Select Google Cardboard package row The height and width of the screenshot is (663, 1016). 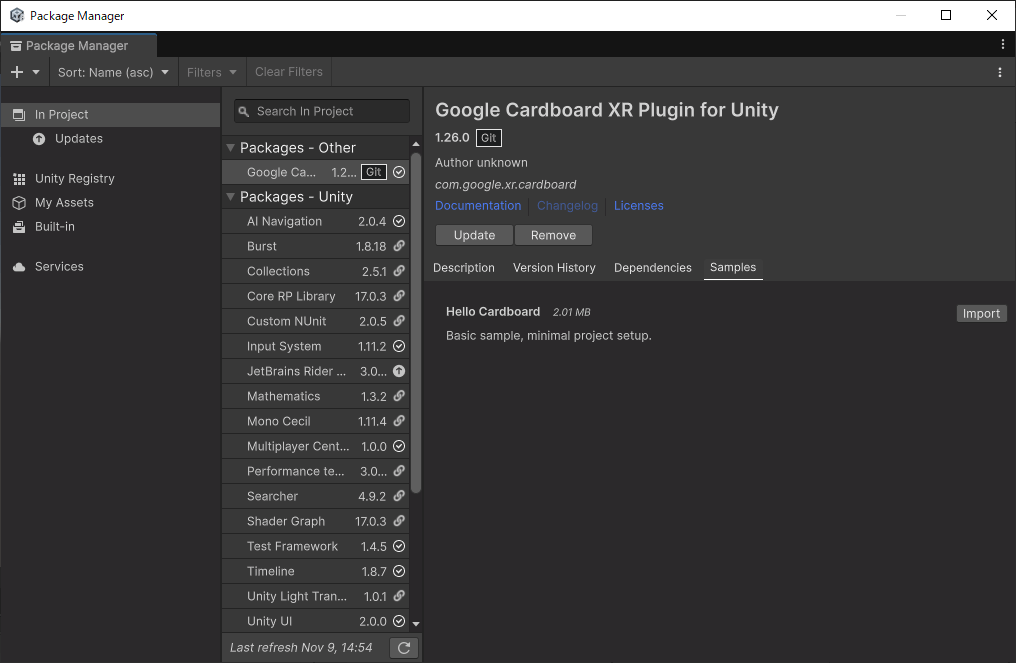pyautogui.click(x=316, y=172)
